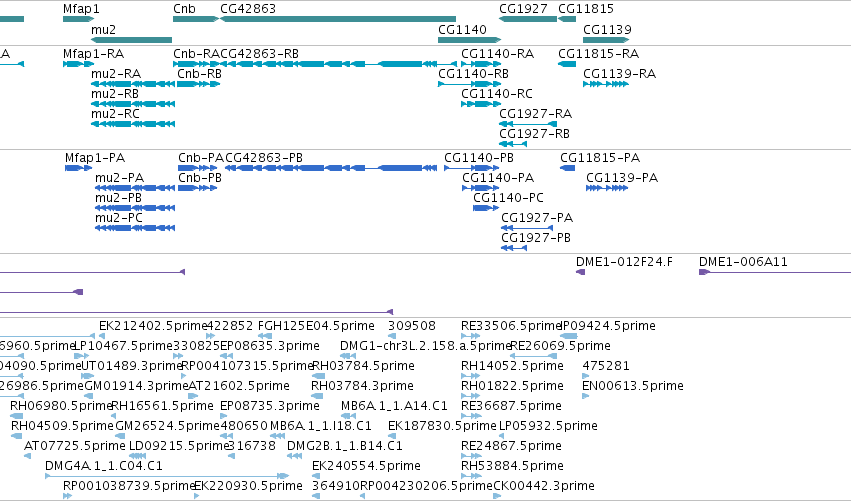The height and width of the screenshot is (501, 851).
Task: Select the RE33506.5prime EST label
Action: pos(511,326)
